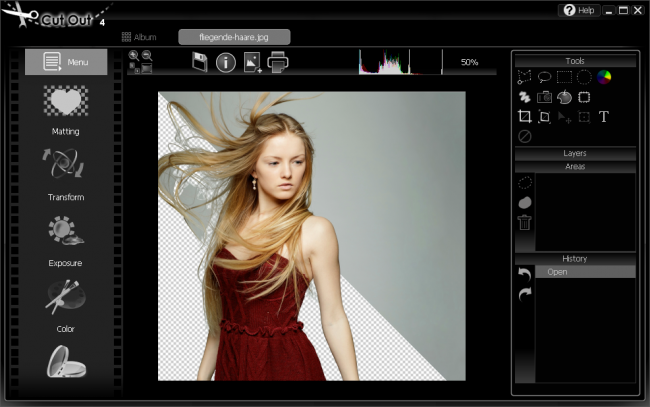Select the Text tool

(x=604, y=117)
